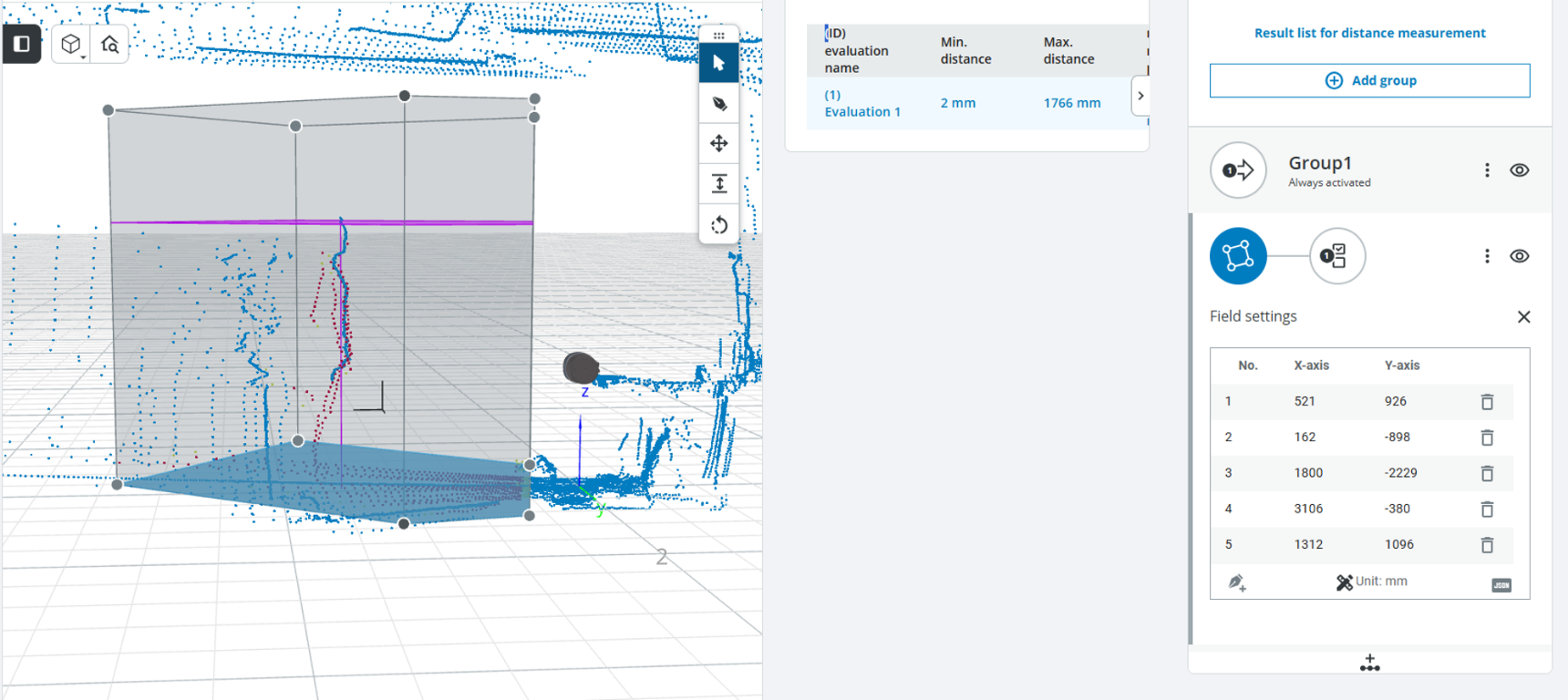Grab the floating toolbar drag handle
1568x700 pixels.
point(719,35)
